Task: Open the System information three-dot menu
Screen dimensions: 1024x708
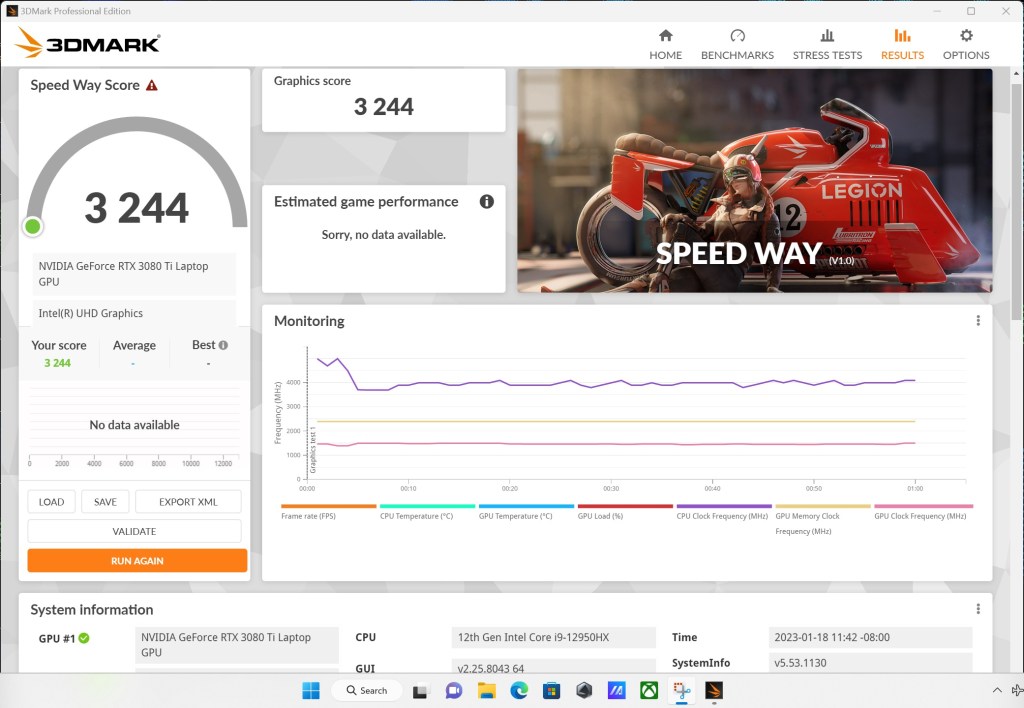Action: coord(978,608)
